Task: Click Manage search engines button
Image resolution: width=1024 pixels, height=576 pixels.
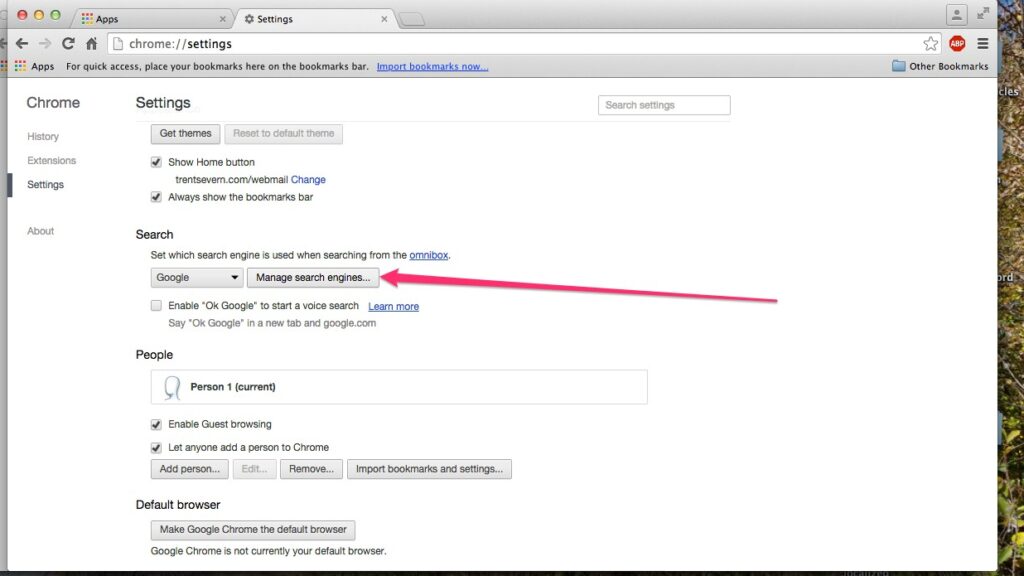Action: 311,277
